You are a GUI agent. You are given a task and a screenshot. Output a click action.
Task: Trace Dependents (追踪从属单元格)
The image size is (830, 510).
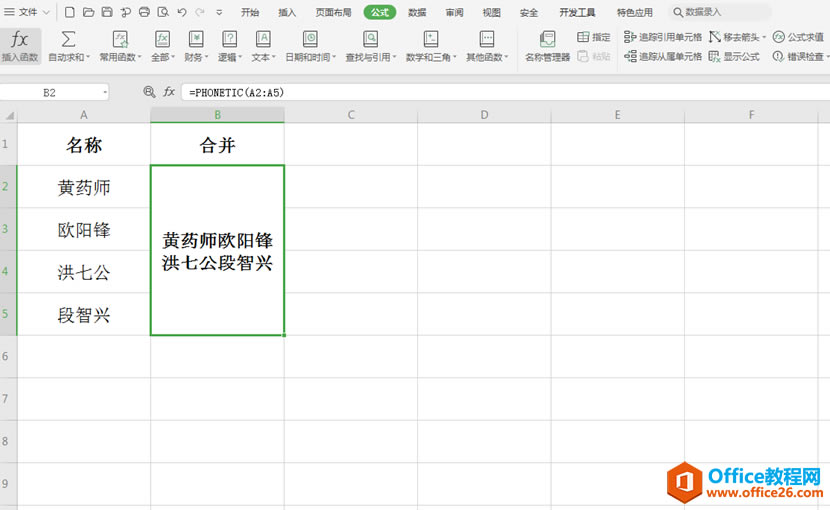click(663, 56)
